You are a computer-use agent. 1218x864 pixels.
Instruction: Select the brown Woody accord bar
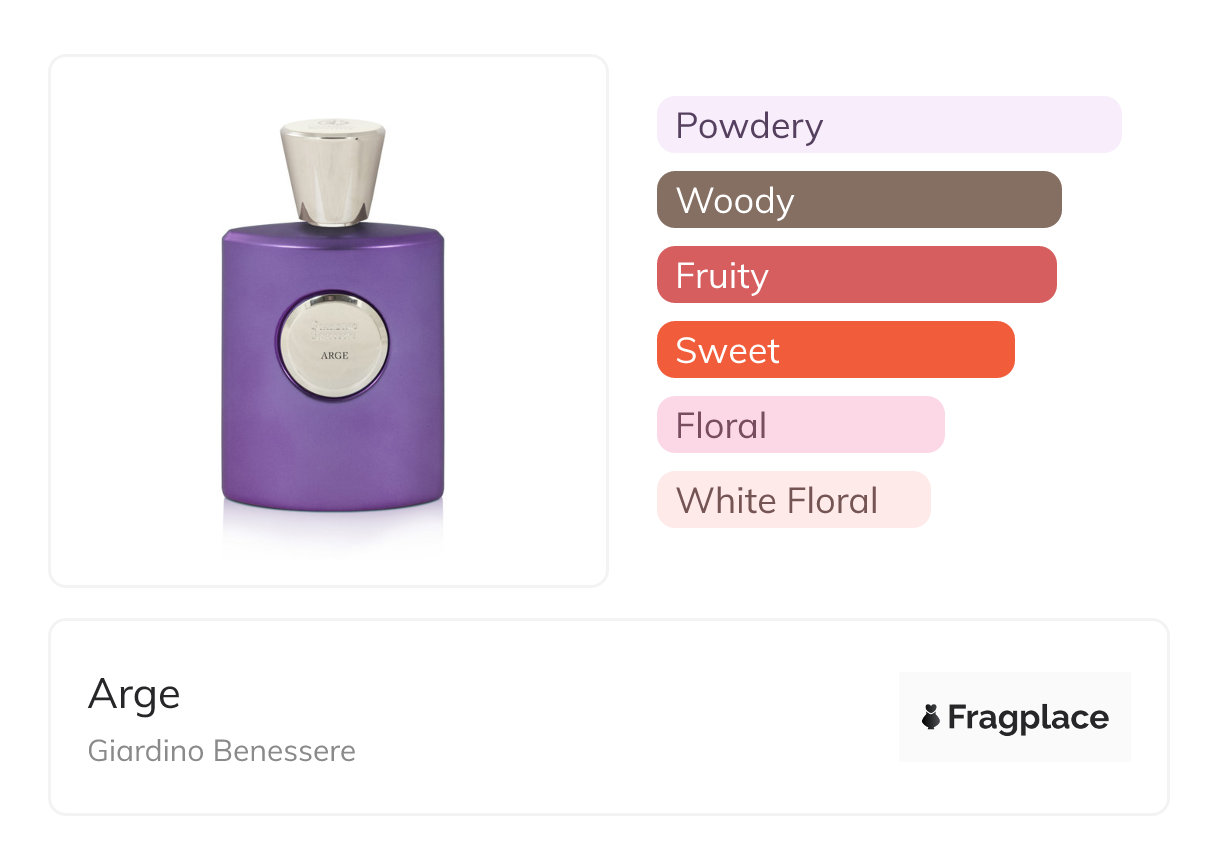[859, 200]
